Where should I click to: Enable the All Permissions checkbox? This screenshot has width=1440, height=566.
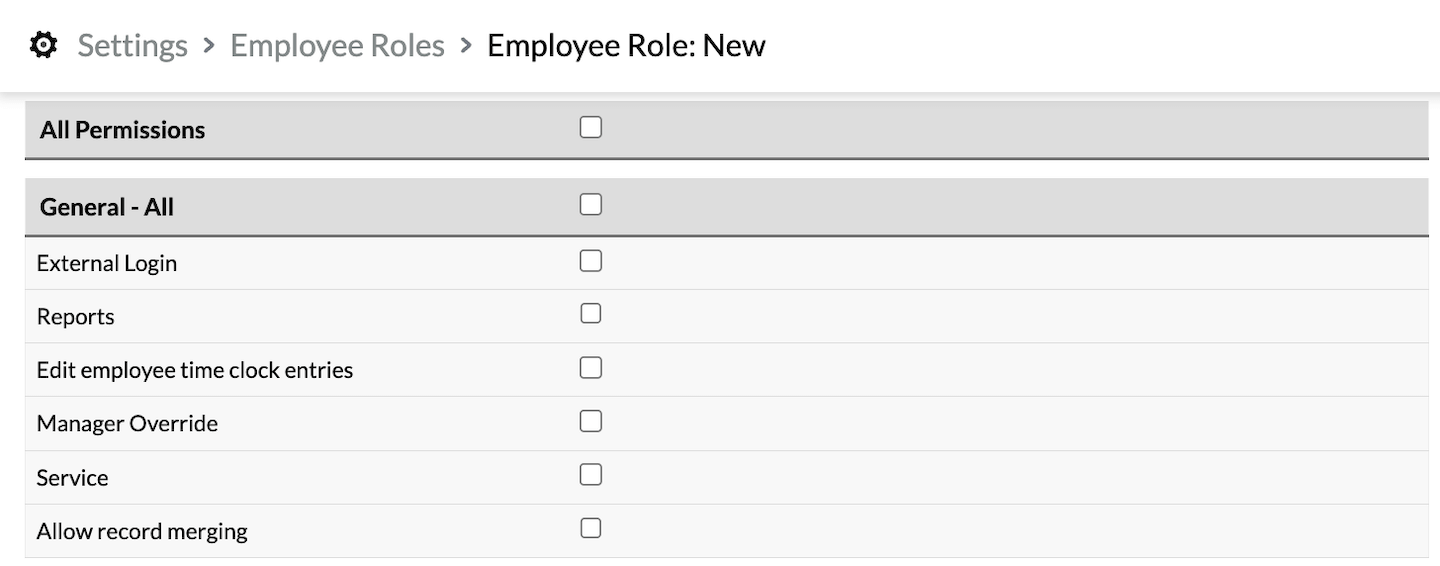[x=591, y=127]
